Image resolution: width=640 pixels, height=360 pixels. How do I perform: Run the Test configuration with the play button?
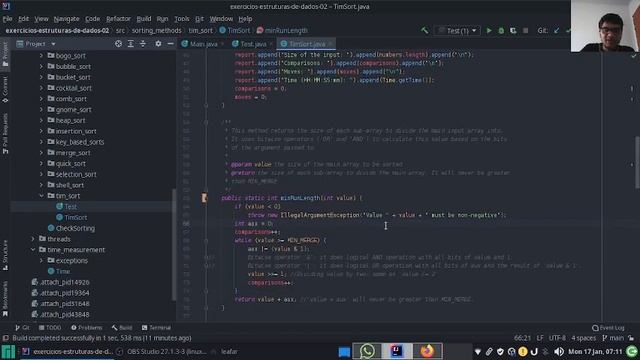(489, 31)
